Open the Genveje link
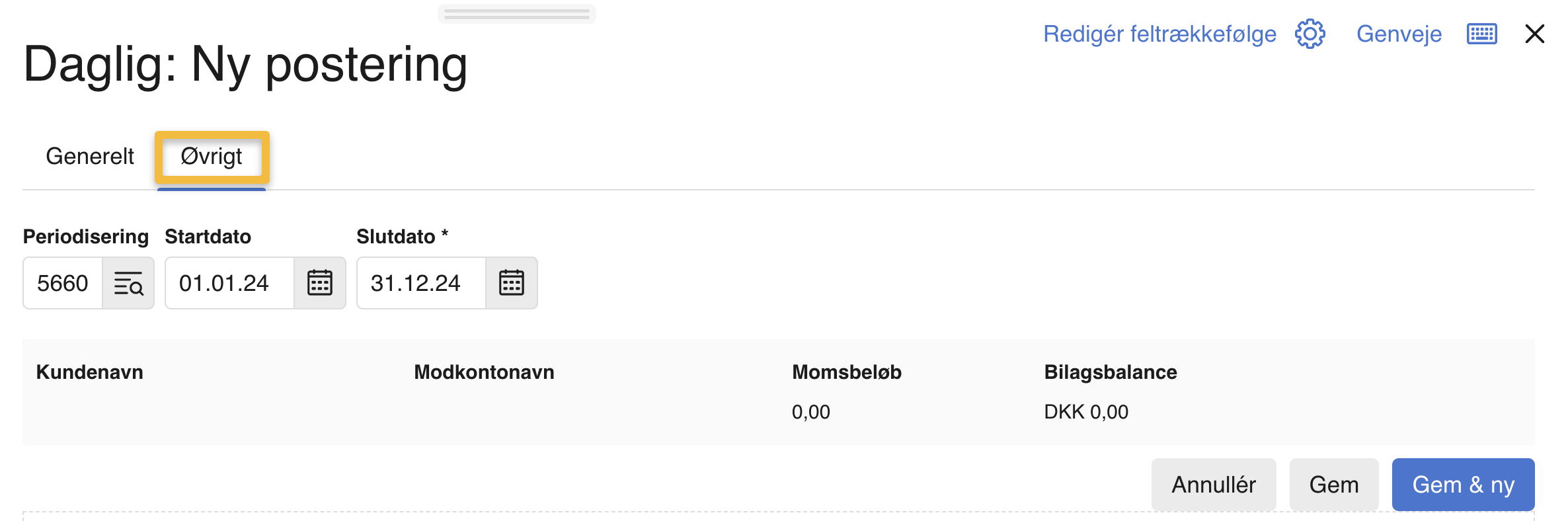Screen dimensions: 1568x521 point(1399,34)
